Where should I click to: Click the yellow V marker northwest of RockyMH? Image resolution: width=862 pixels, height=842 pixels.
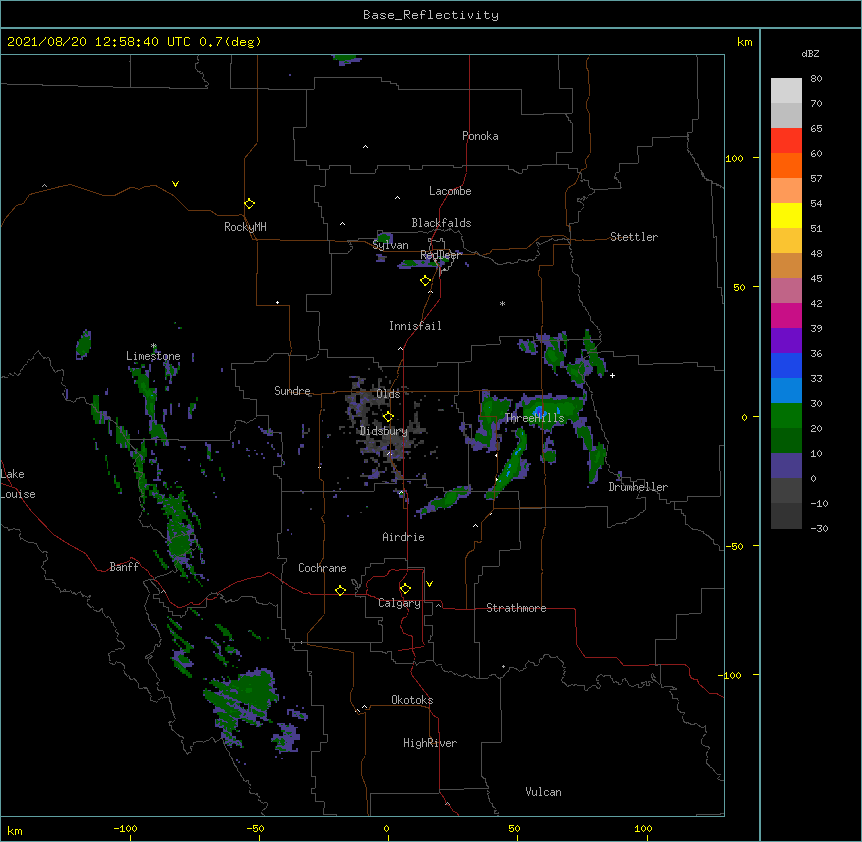[x=175, y=184]
